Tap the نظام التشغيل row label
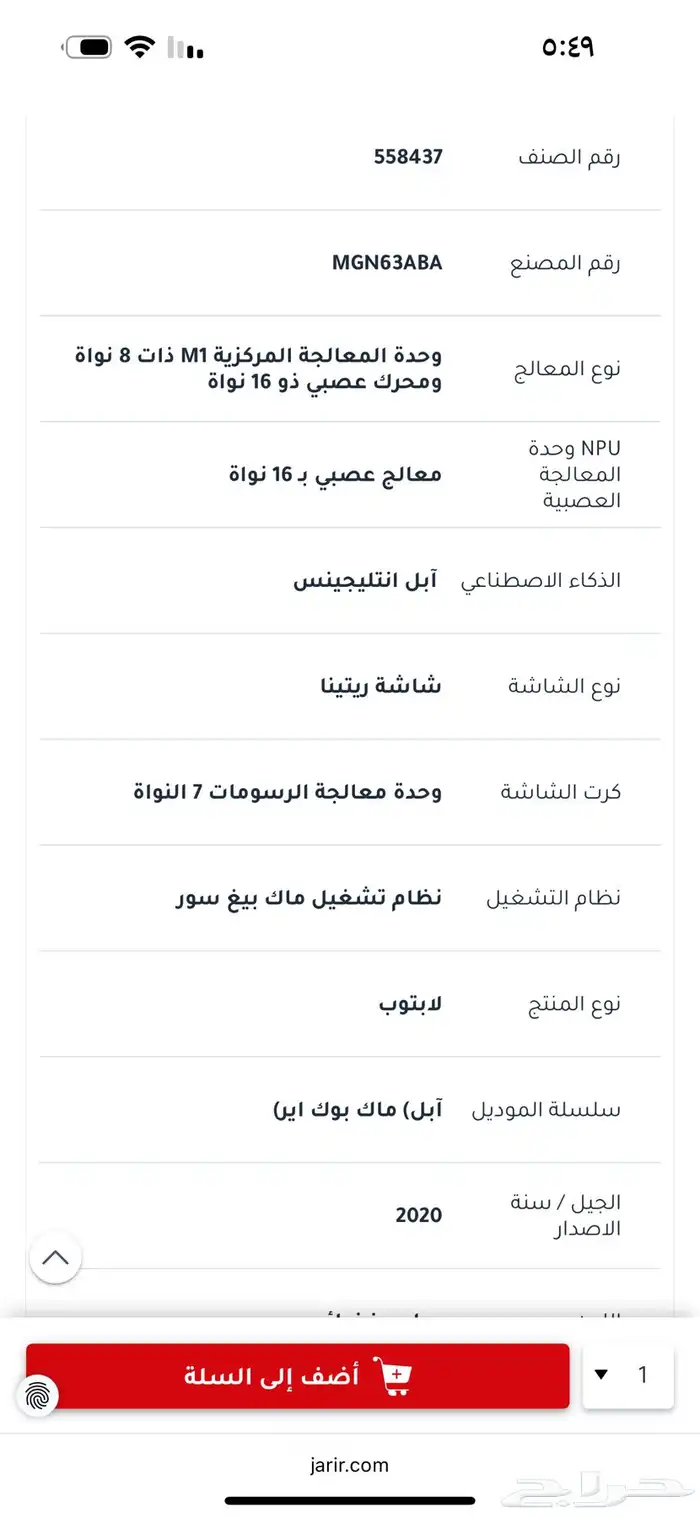This screenshot has height=1518, width=700. point(553,898)
